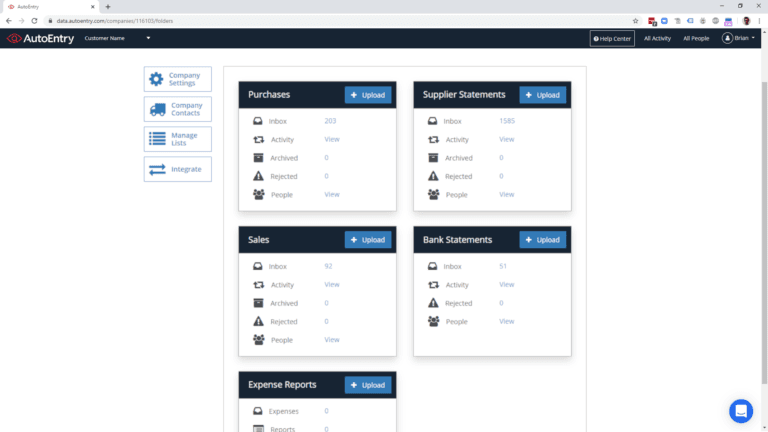768x432 pixels.
Task: Open the Brian user account menu
Action: (739, 38)
